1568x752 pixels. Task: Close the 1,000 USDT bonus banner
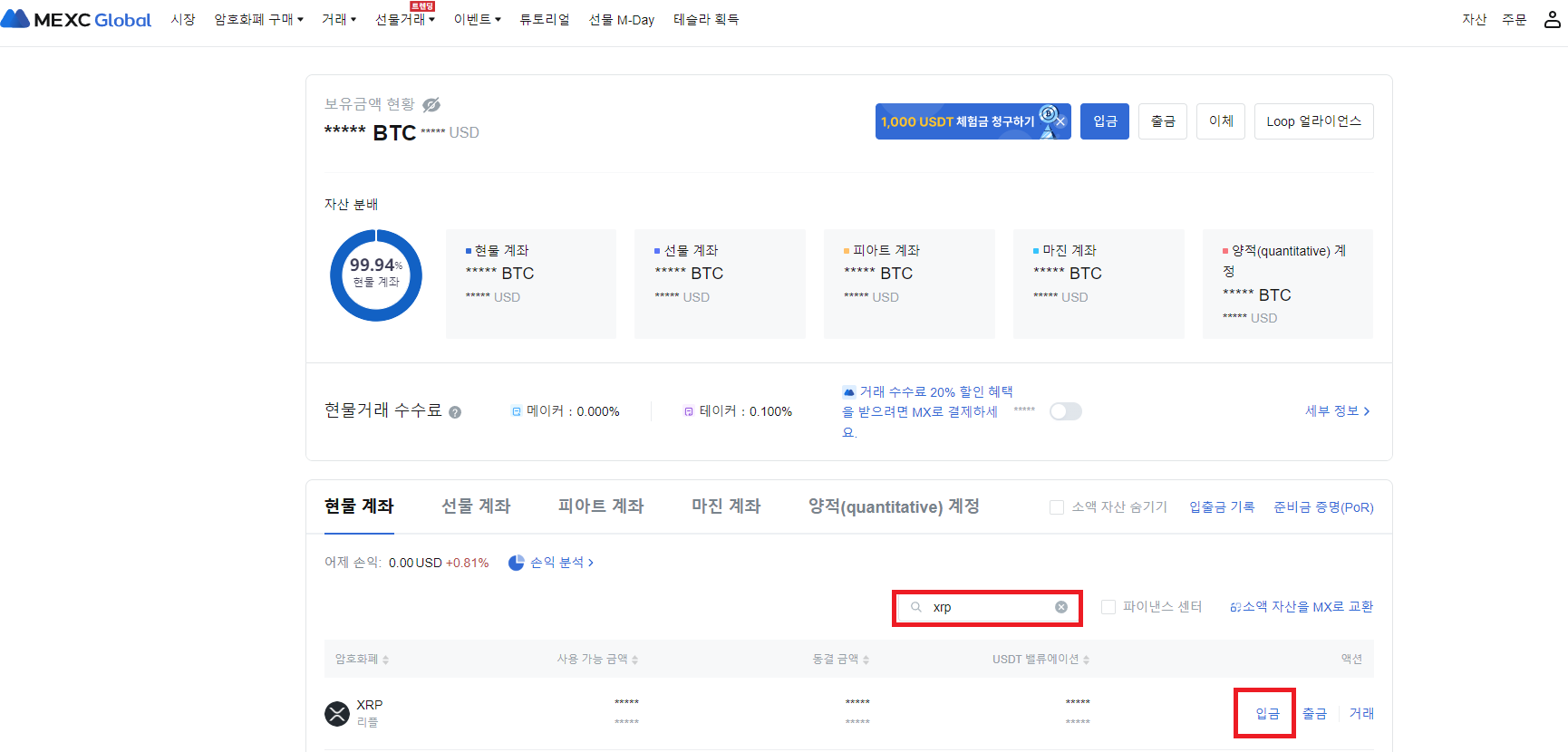(x=1060, y=121)
